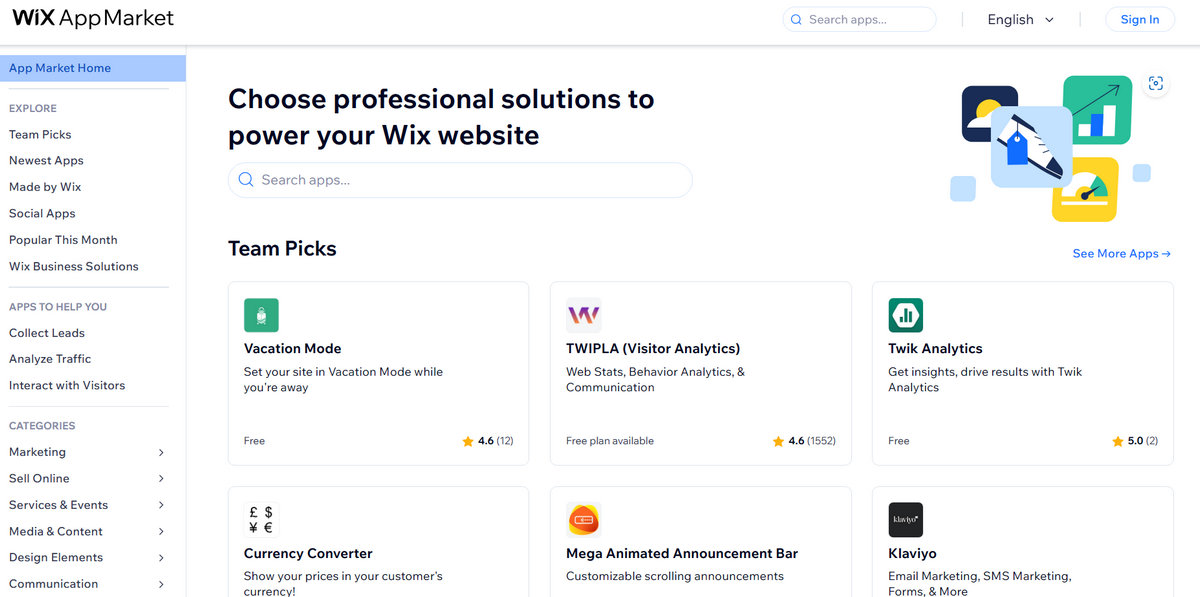
Task: View Popular This Month apps
Action: pyautogui.click(x=63, y=240)
